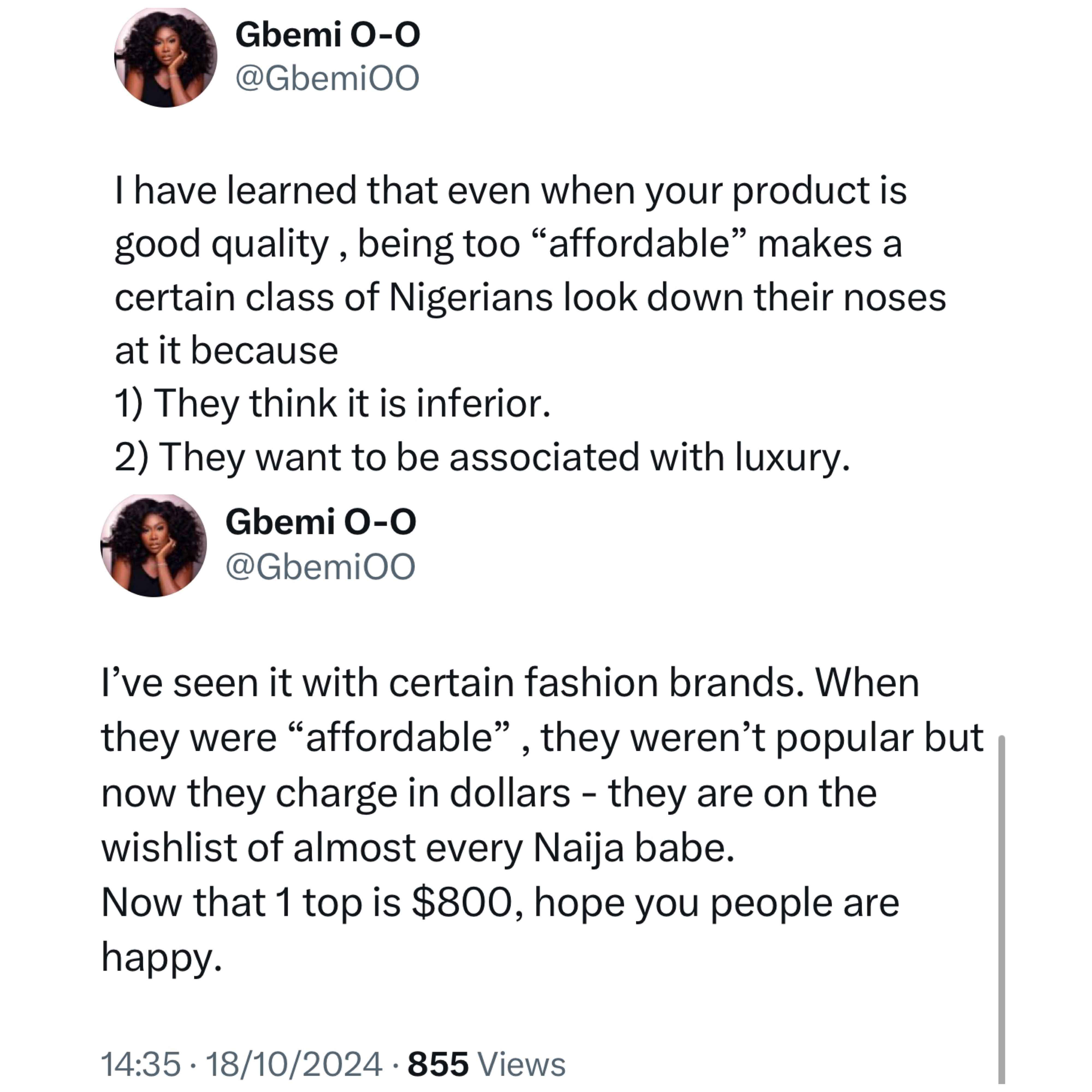Click the word "happy." ending second tweet
The image size is (1092, 1092).
tap(162, 959)
